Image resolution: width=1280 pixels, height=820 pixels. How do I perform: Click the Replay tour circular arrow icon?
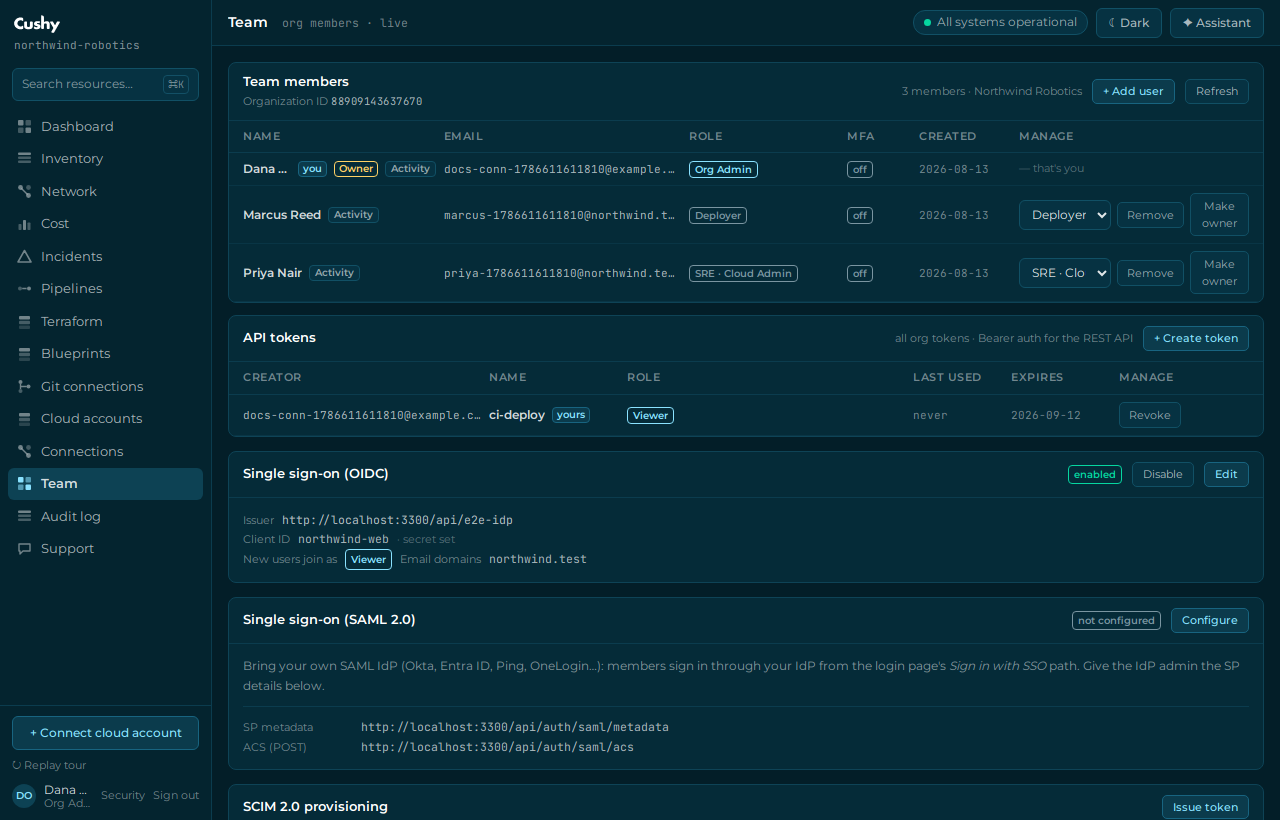click(17, 765)
